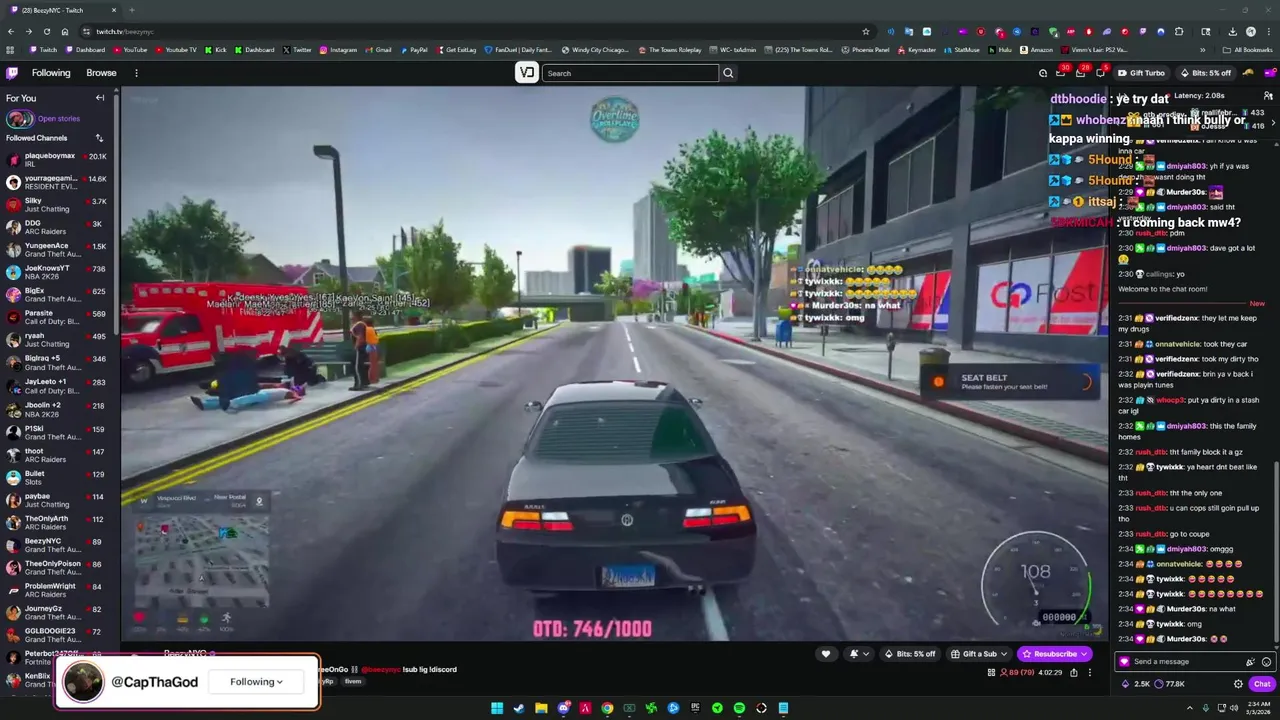The height and width of the screenshot is (720, 1280).
Task: Open thoot channel in sidebar
Action: coord(57,455)
